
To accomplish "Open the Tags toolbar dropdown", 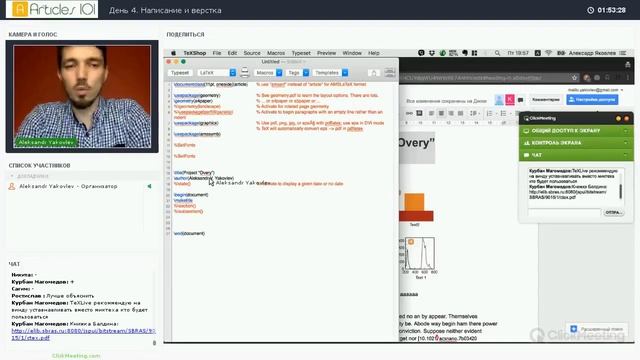I will (x=298, y=73).
